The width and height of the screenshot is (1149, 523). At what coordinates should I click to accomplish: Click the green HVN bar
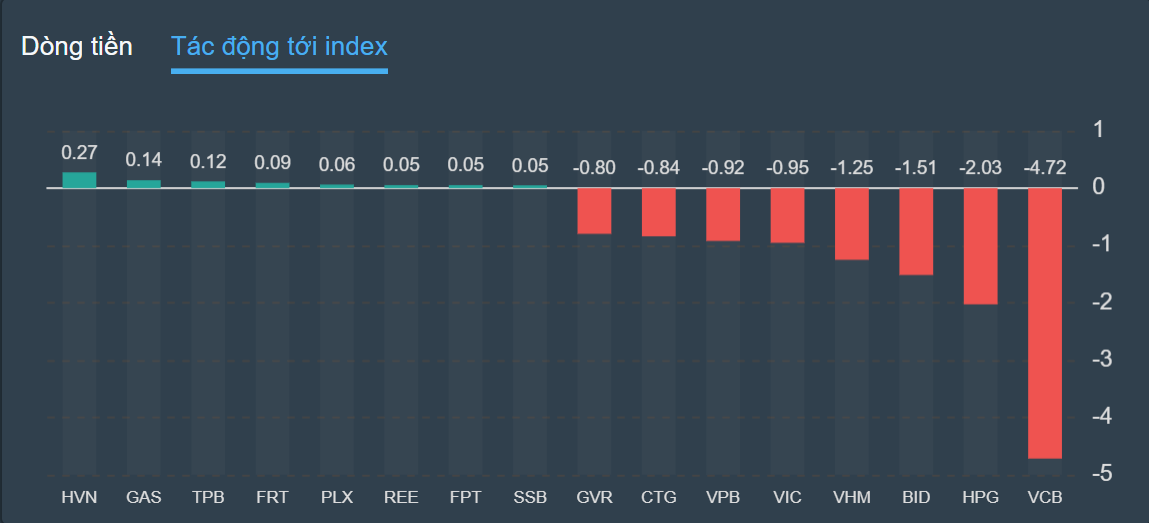[x=80, y=180]
